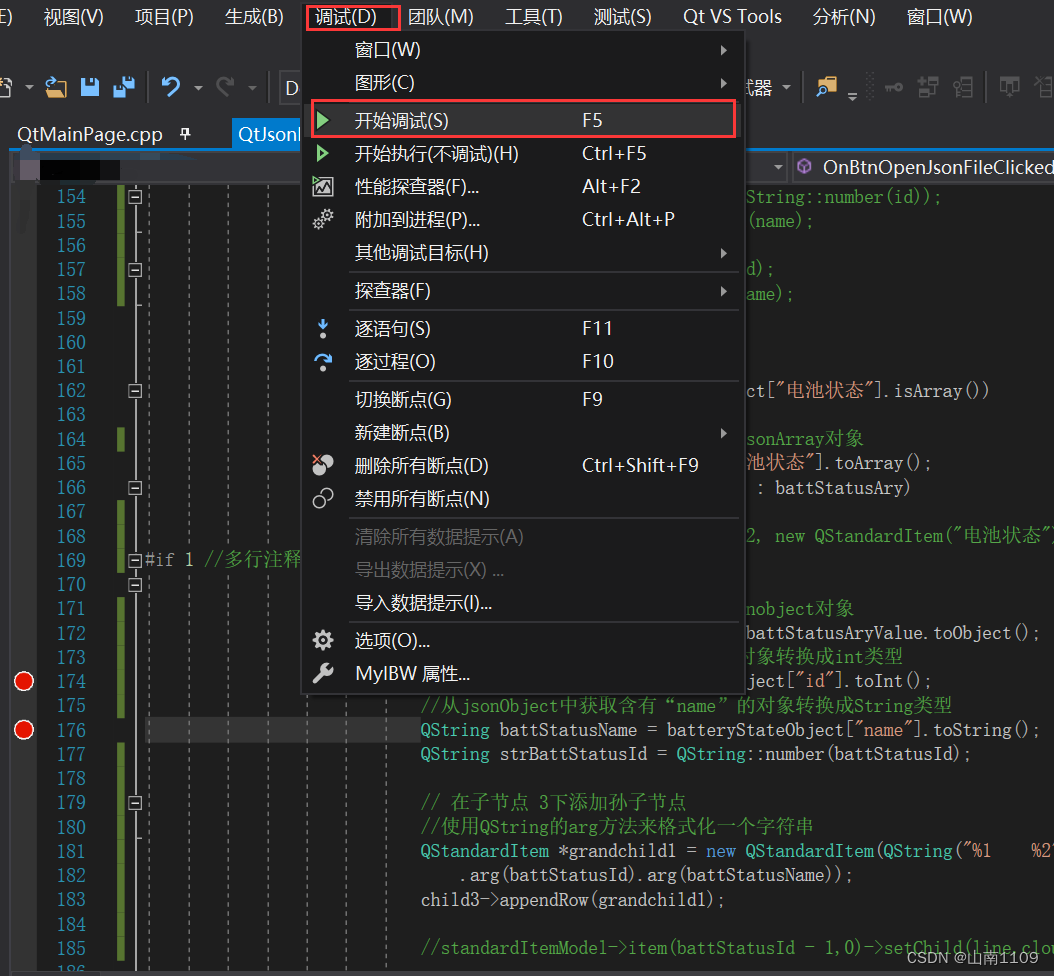1054x976 pixels.
Task: Open the 生成(B) menu
Action: (x=254, y=17)
